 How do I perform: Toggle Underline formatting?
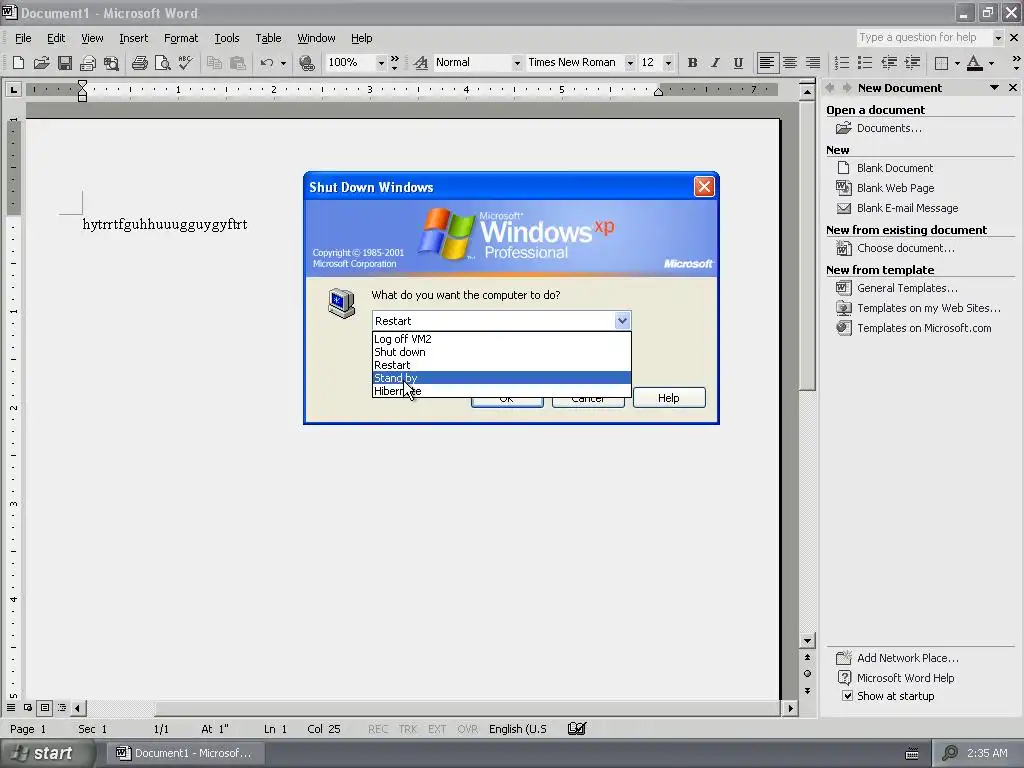coord(738,63)
